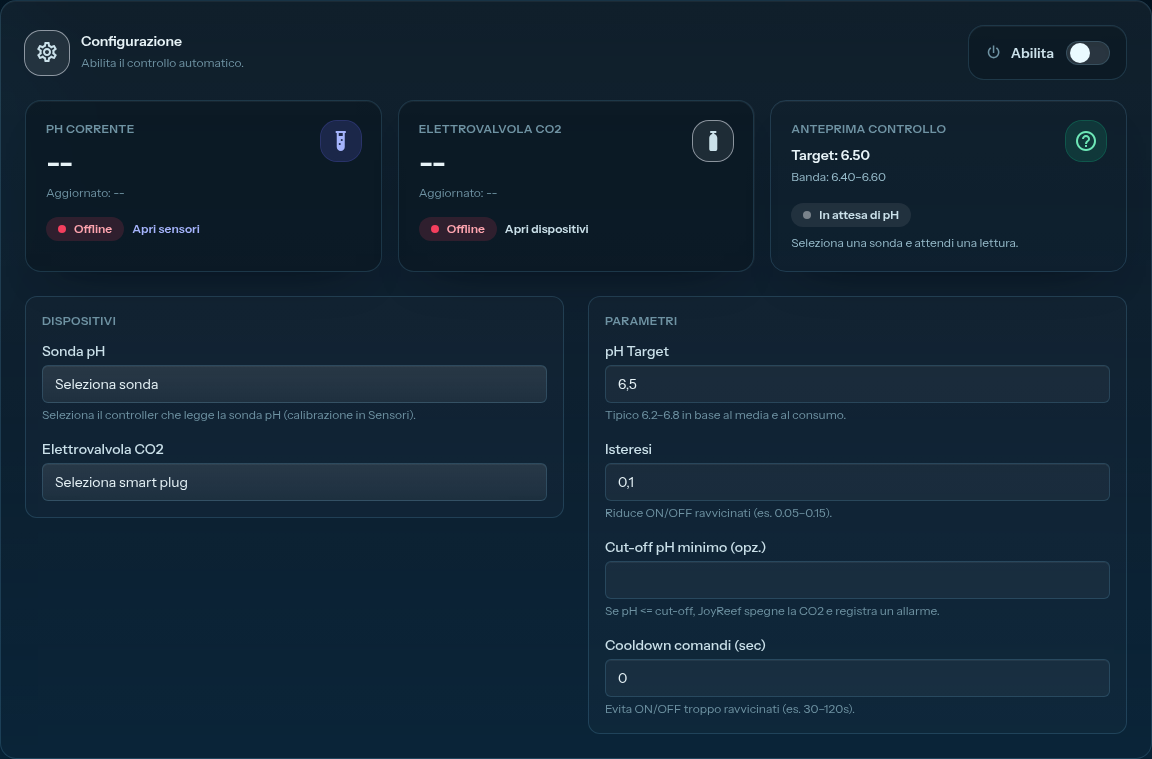Click the pH Target input field

point(857,384)
